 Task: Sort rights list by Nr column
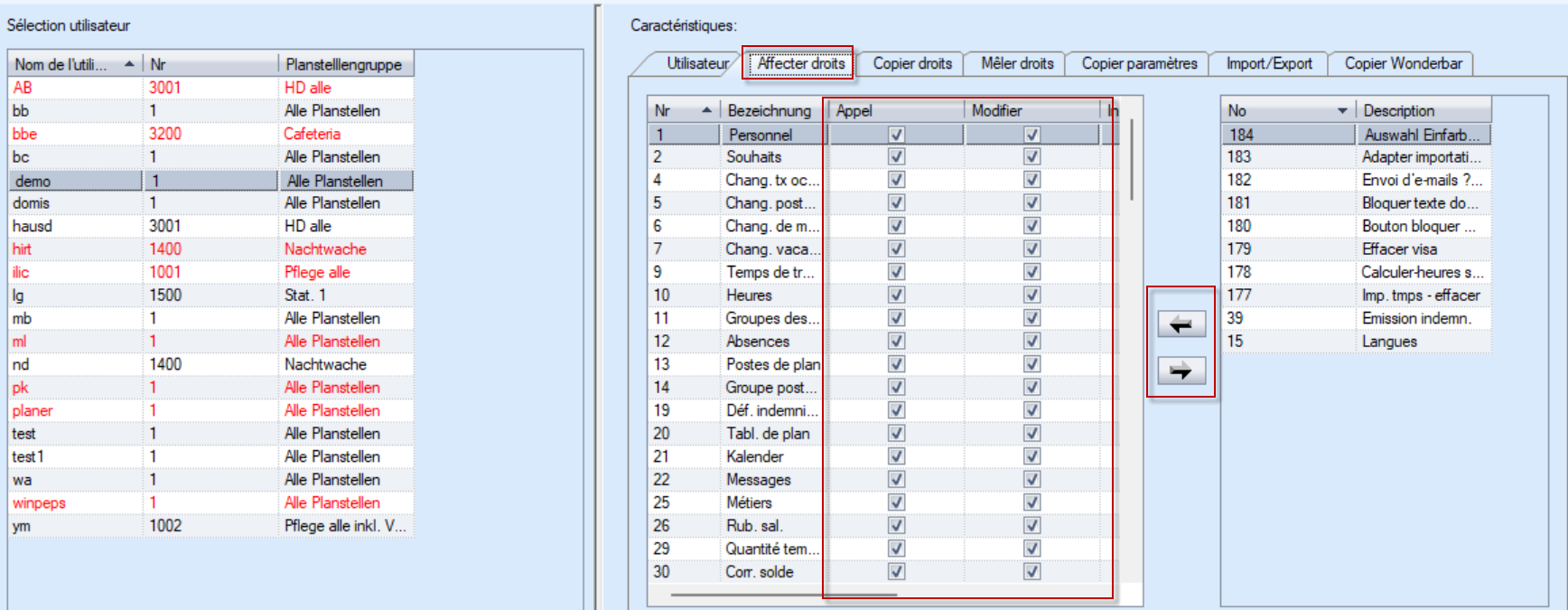pyautogui.click(x=682, y=111)
